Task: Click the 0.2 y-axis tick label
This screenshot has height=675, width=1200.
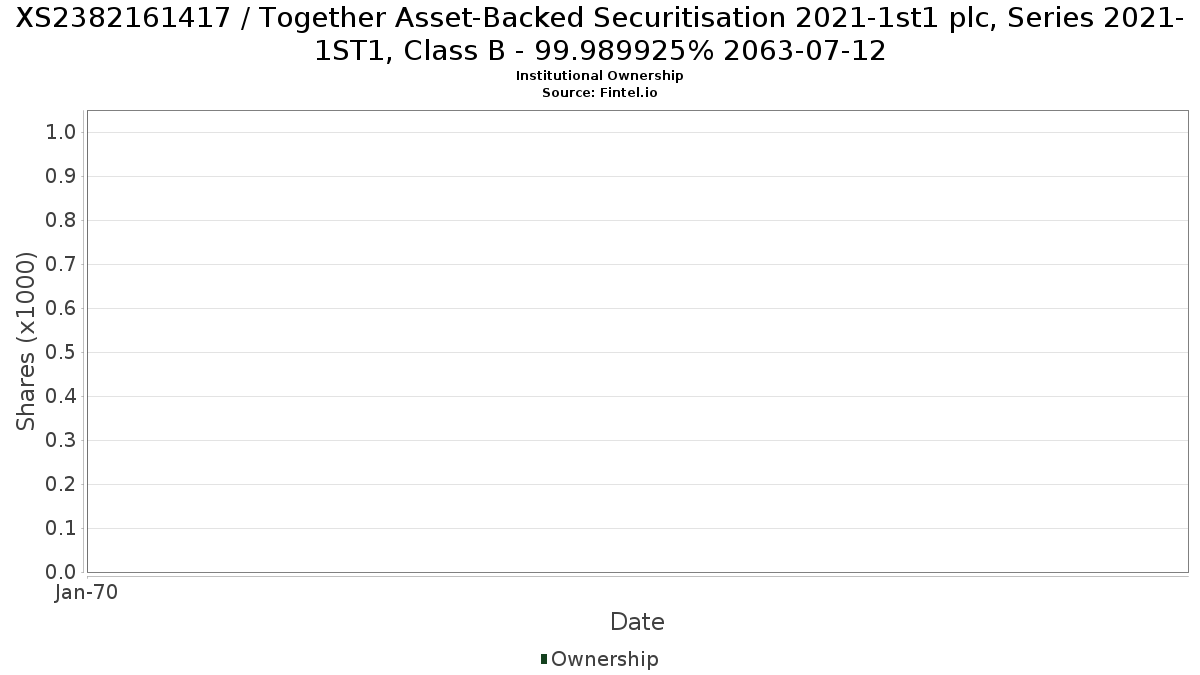Action: click(x=62, y=484)
